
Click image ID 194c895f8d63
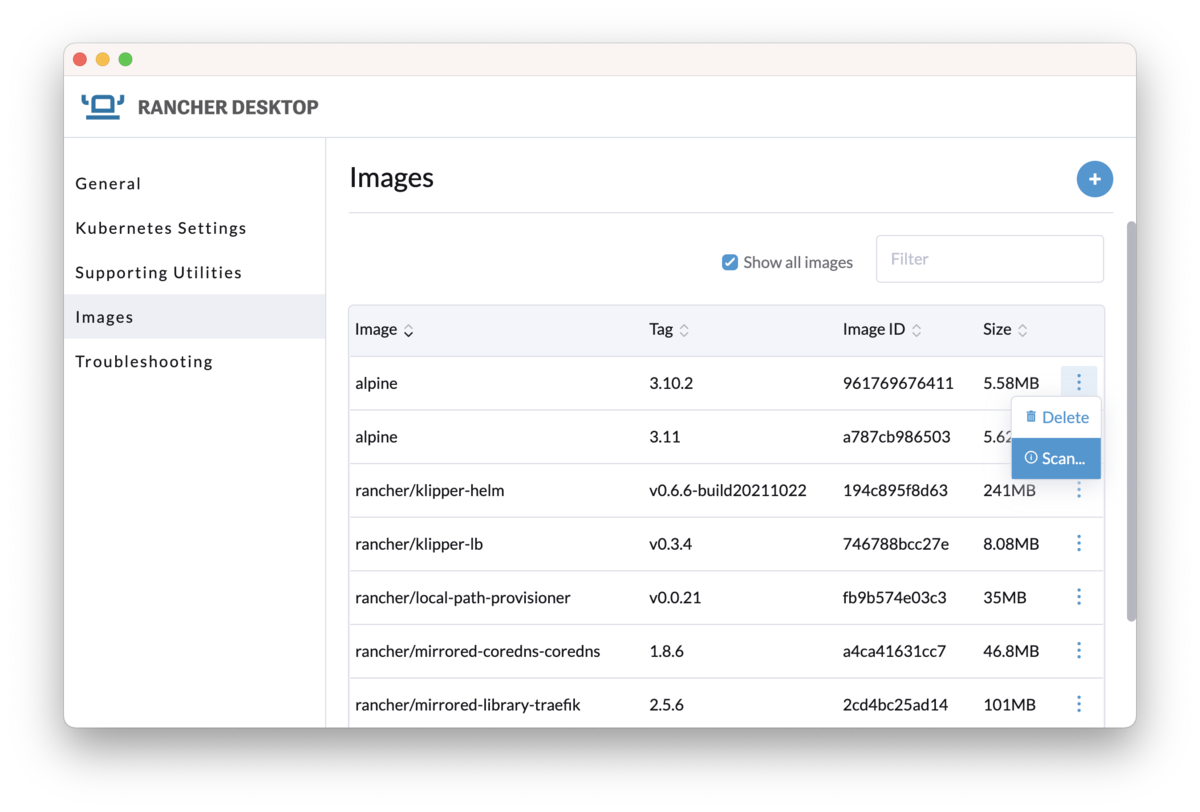click(x=895, y=490)
